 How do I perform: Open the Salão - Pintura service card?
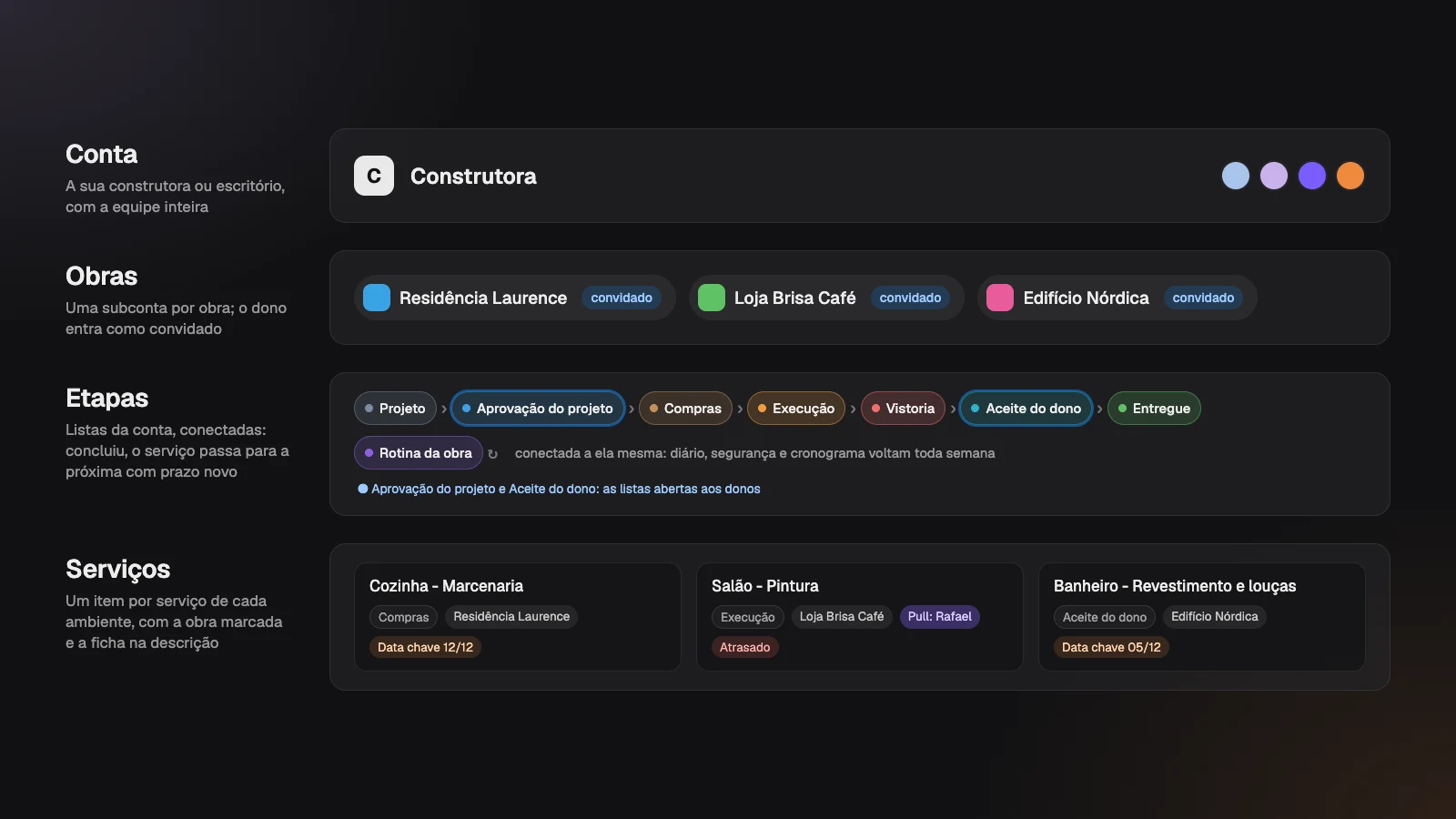point(860,617)
